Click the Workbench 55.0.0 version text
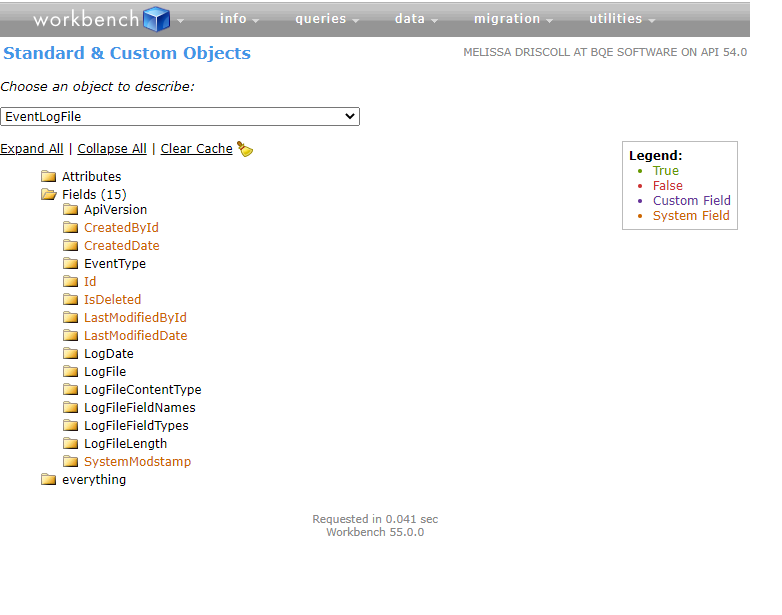This screenshot has width=782, height=615. 375,532
